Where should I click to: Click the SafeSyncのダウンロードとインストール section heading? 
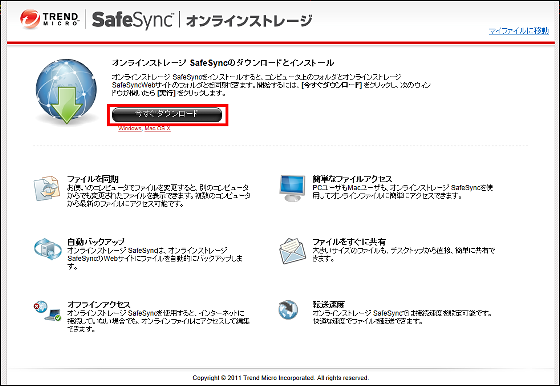coord(223,63)
